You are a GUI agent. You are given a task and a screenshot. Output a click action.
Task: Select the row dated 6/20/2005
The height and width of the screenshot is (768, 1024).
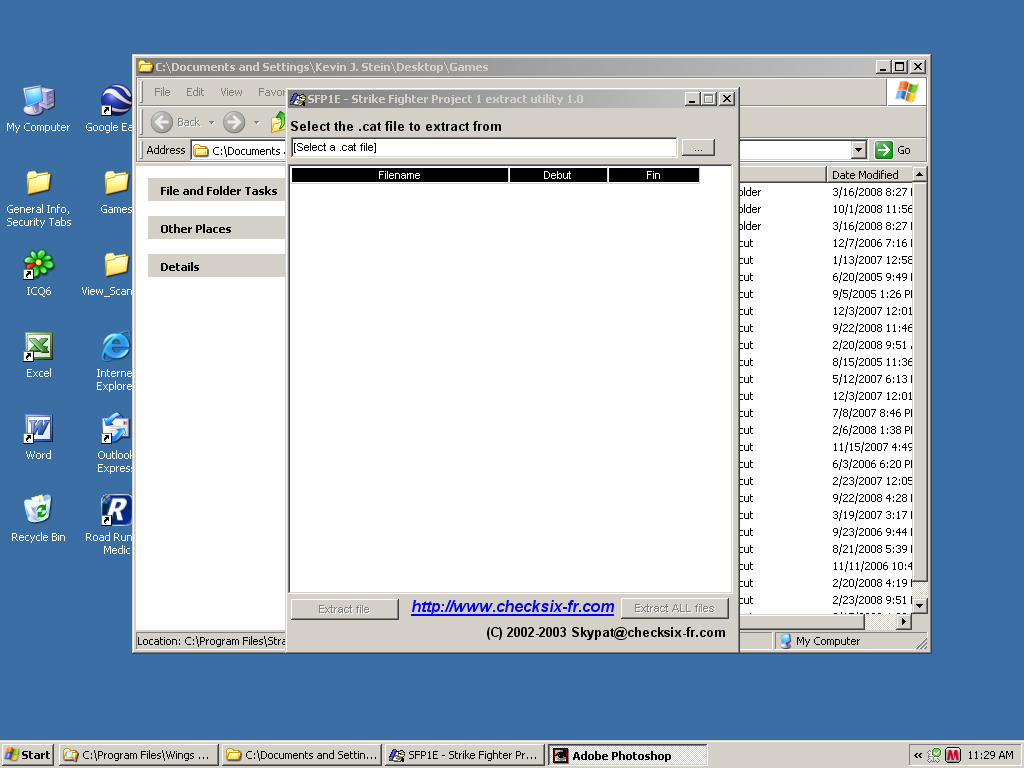[826, 277]
